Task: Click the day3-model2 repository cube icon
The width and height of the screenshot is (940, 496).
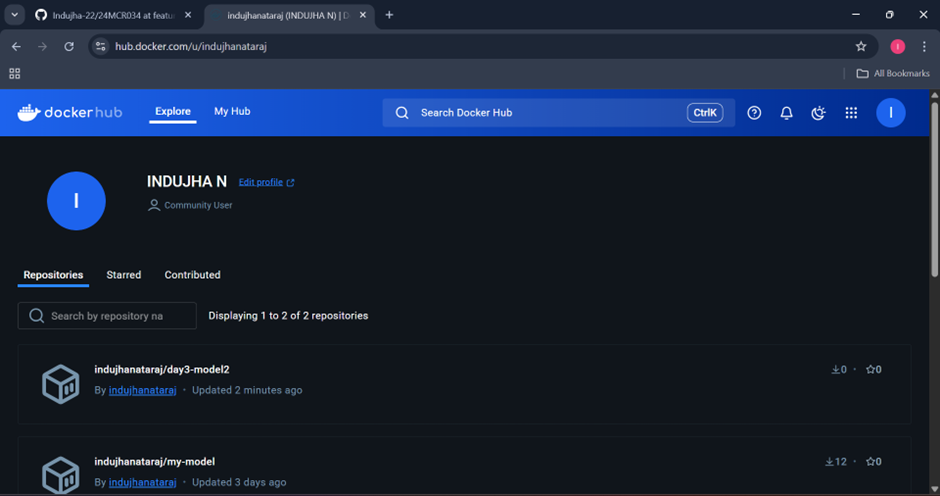Action: click(x=61, y=384)
